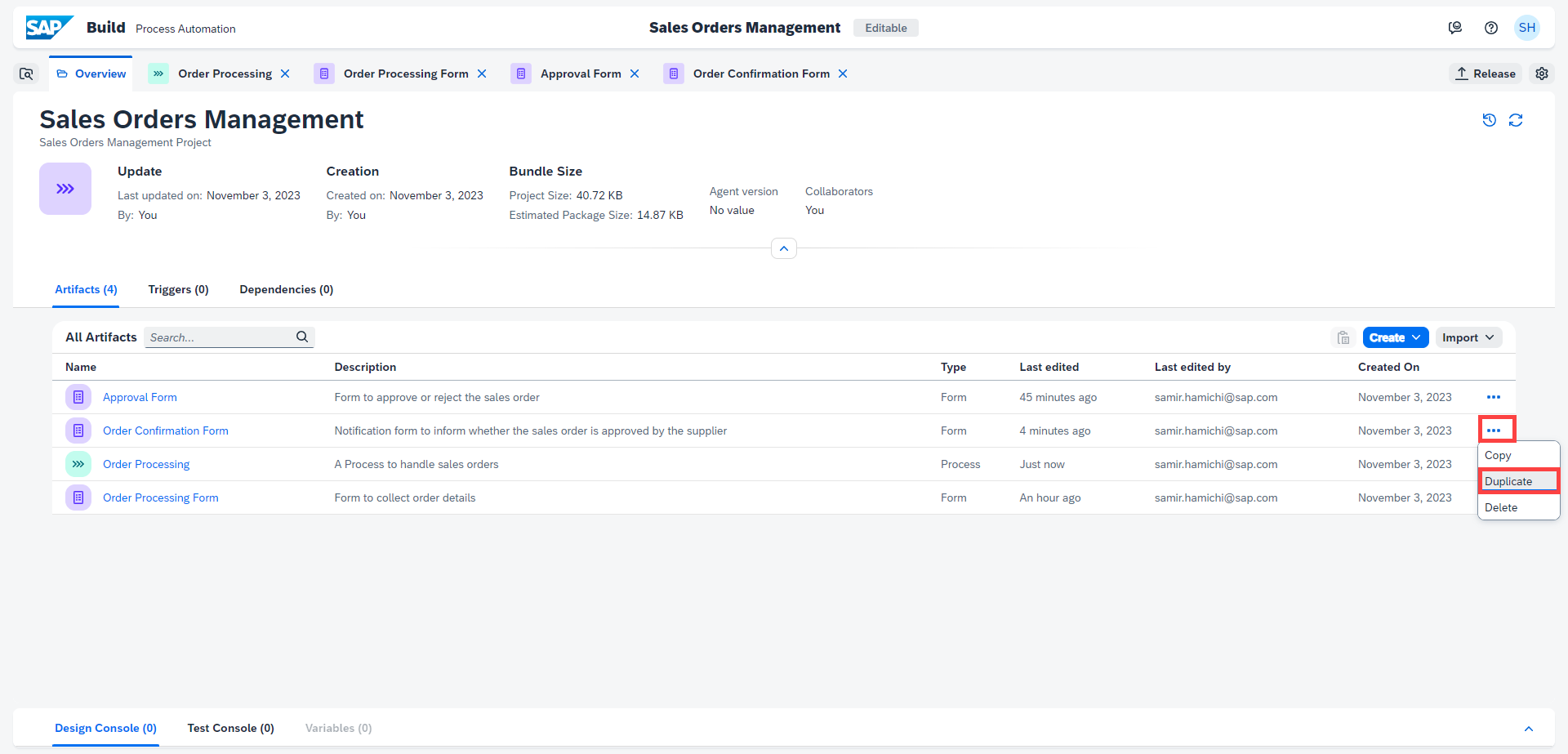The width and height of the screenshot is (1568, 754).
Task: Open the SH user avatar menu
Action: [x=1527, y=28]
